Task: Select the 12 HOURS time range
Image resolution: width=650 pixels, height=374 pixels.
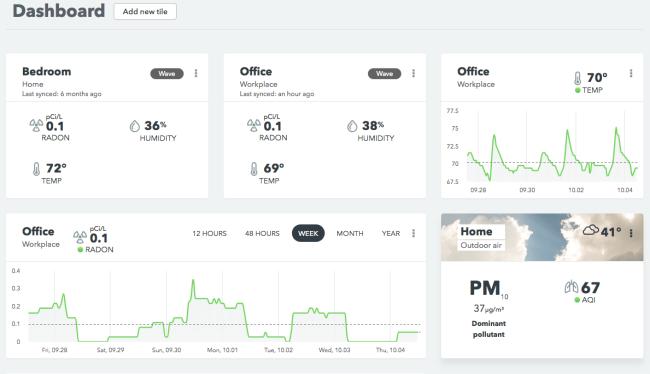Action: (209, 233)
